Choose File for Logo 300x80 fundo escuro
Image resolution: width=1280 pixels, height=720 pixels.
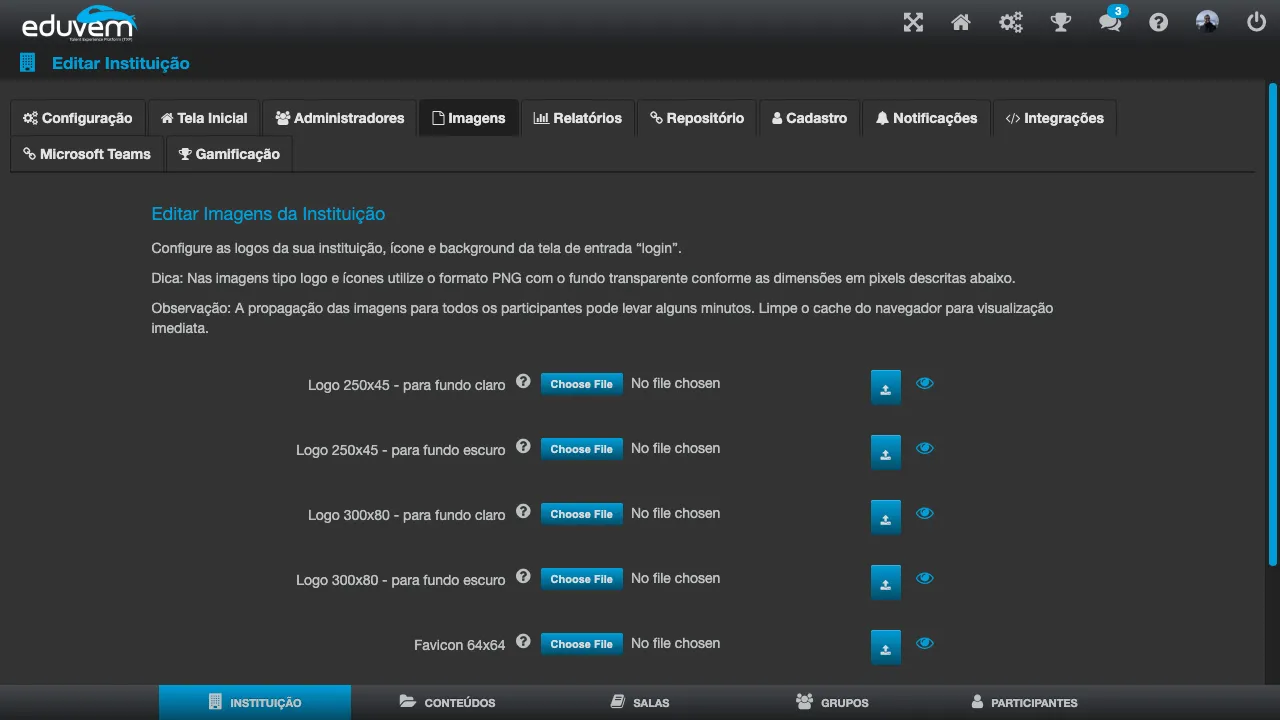click(582, 579)
